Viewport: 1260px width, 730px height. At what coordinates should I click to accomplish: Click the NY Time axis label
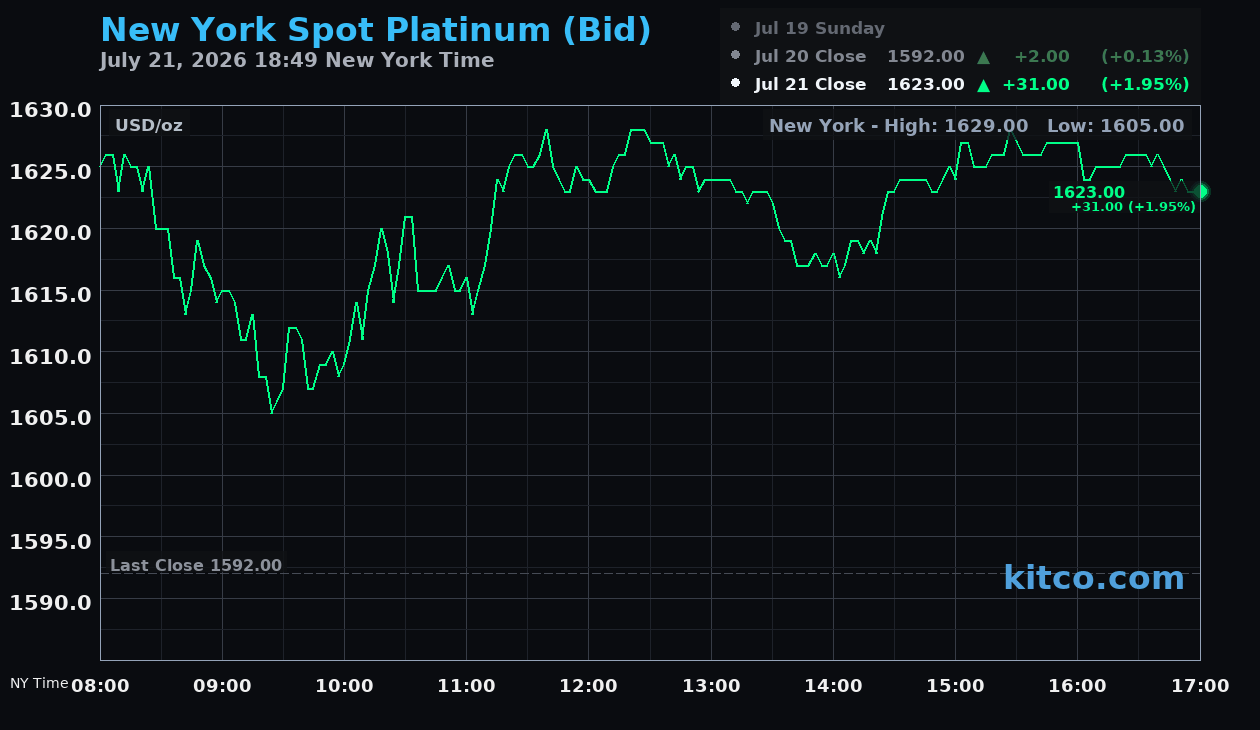pos(39,683)
